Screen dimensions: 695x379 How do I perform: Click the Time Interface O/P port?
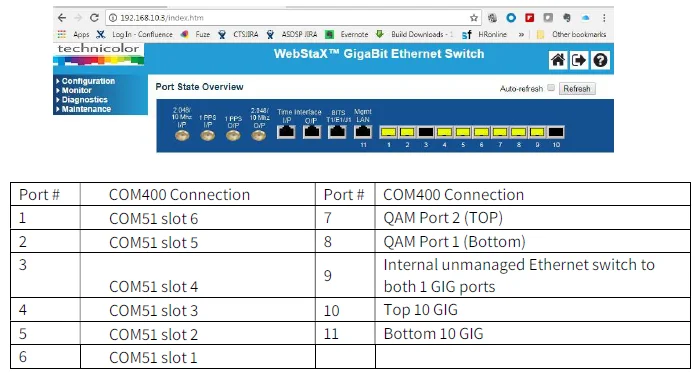pyautogui.click(x=312, y=132)
